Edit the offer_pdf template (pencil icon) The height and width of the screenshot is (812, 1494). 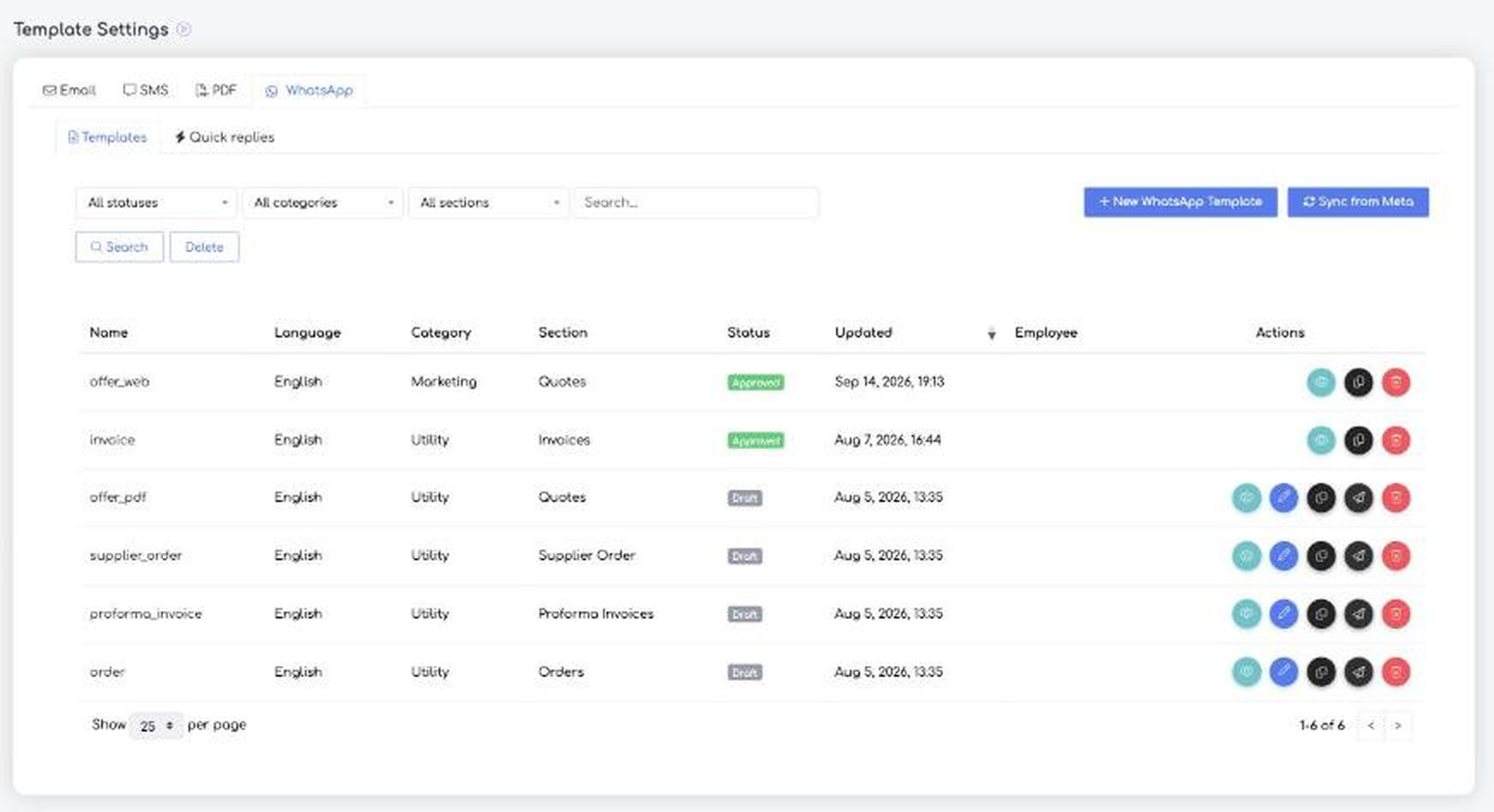pos(1283,498)
